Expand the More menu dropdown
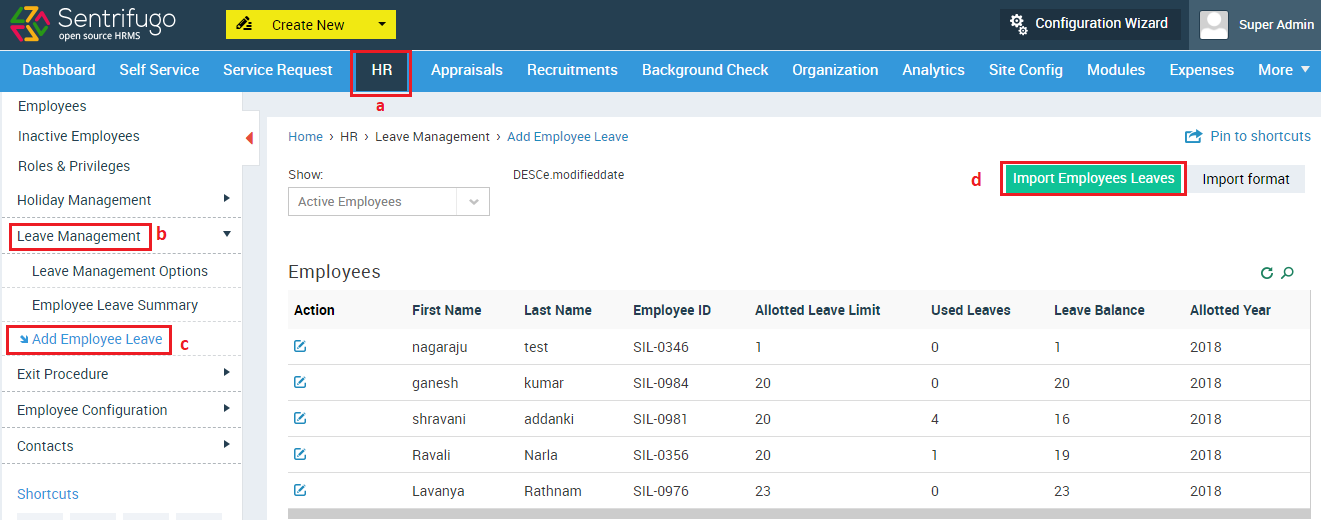The width and height of the screenshot is (1321, 520). [x=1284, y=70]
